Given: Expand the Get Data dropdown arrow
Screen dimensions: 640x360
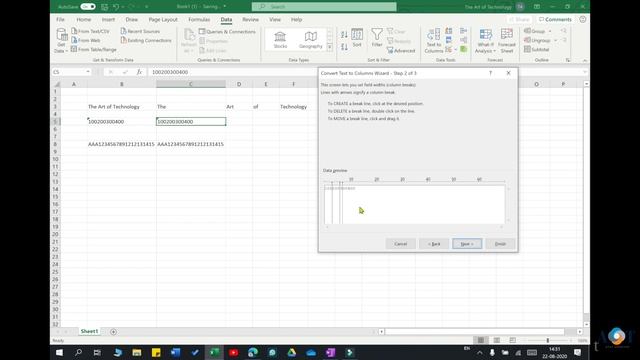Looking at the screenshot, I should click(67, 51).
